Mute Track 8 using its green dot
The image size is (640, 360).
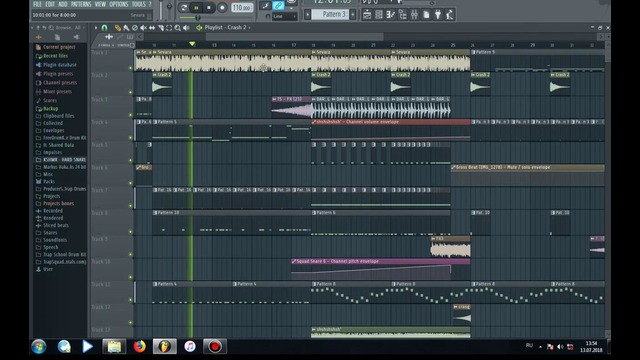point(131,231)
